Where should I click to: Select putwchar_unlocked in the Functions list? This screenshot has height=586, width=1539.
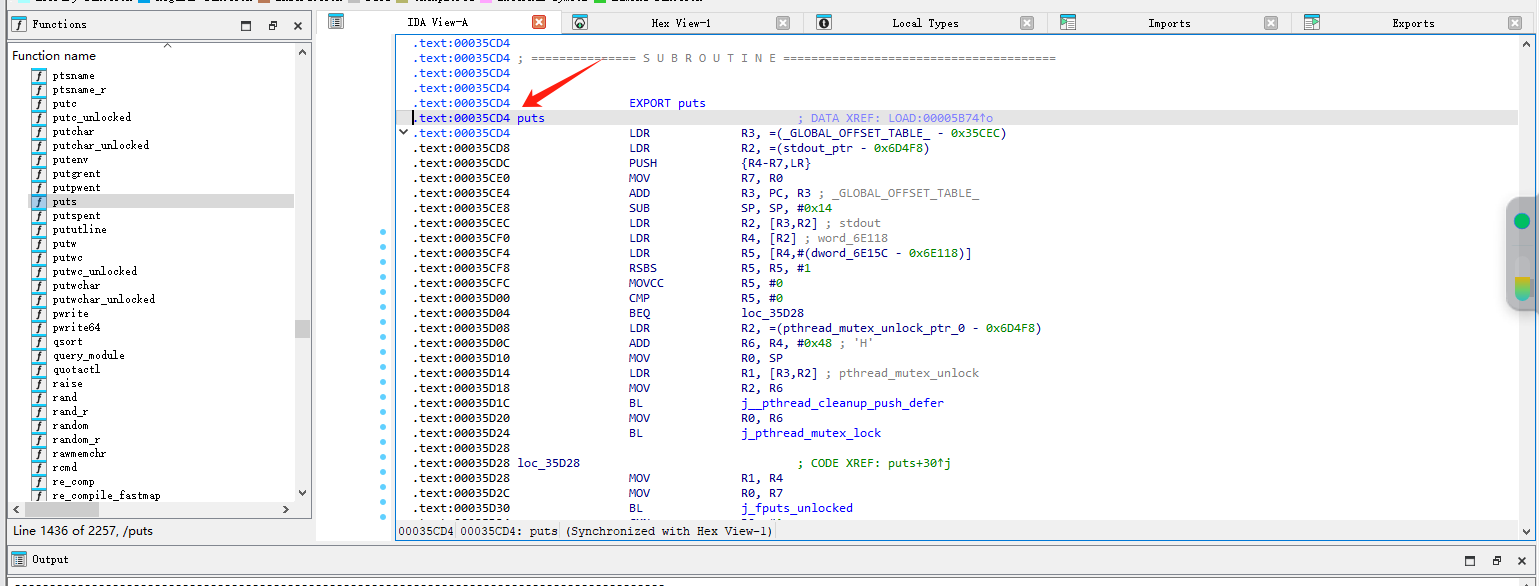click(x=103, y=300)
